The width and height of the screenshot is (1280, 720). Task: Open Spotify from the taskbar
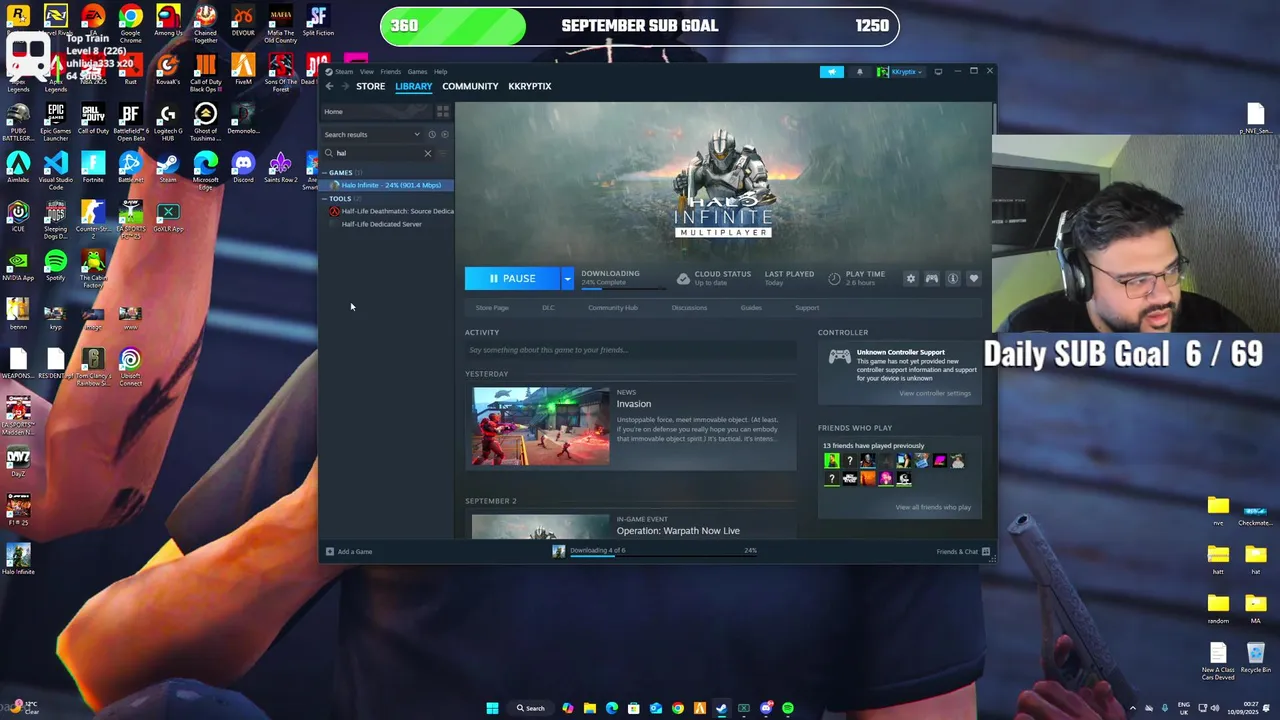click(x=788, y=708)
